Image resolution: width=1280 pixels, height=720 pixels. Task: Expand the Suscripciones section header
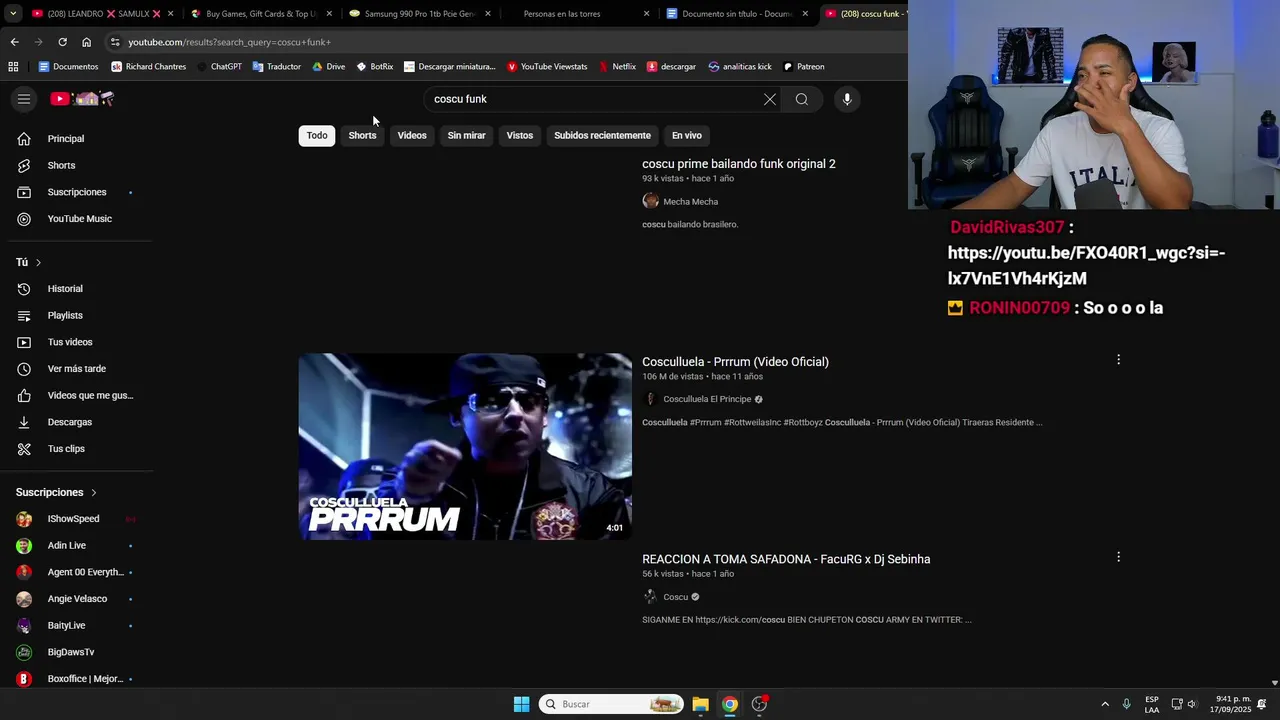(57, 492)
